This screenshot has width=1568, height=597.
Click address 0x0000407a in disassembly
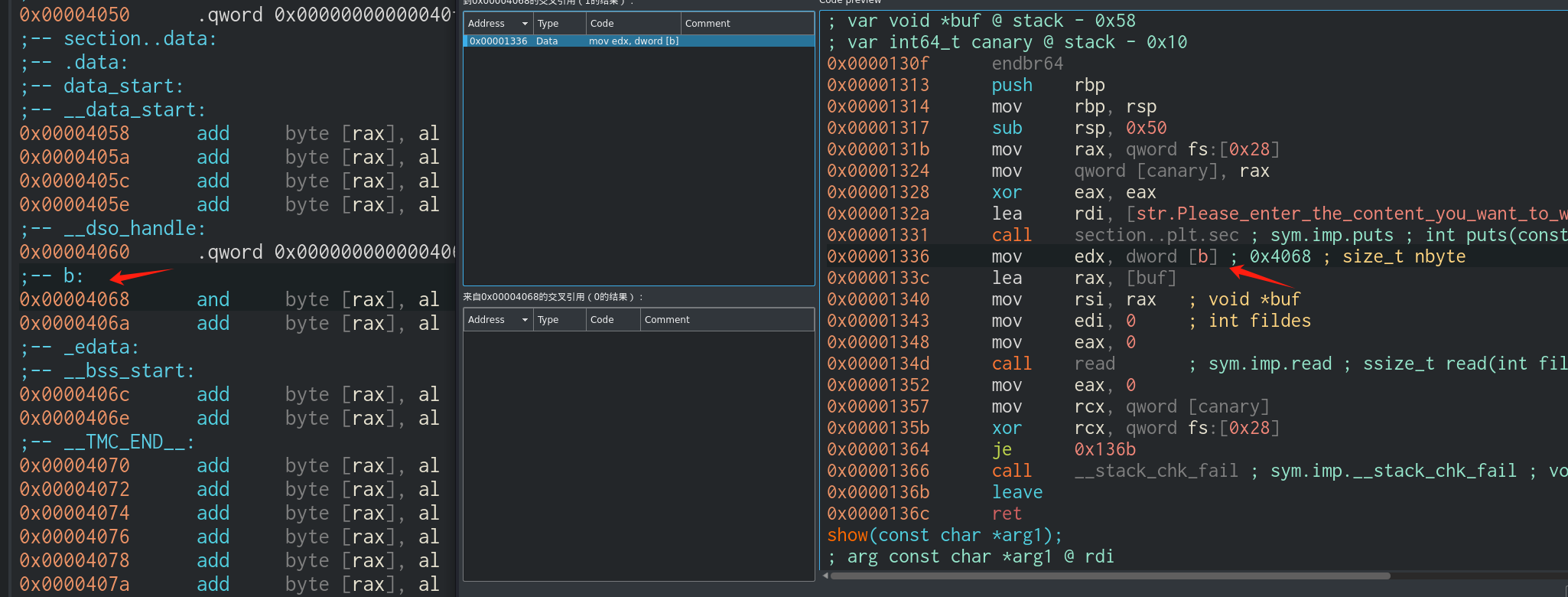click(75, 584)
